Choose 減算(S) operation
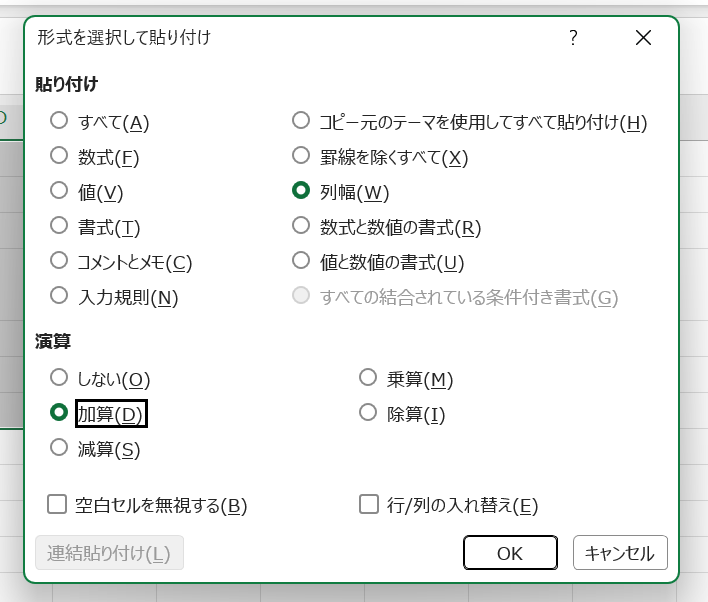Viewport: 708px width, 602px height. point(59,448)
